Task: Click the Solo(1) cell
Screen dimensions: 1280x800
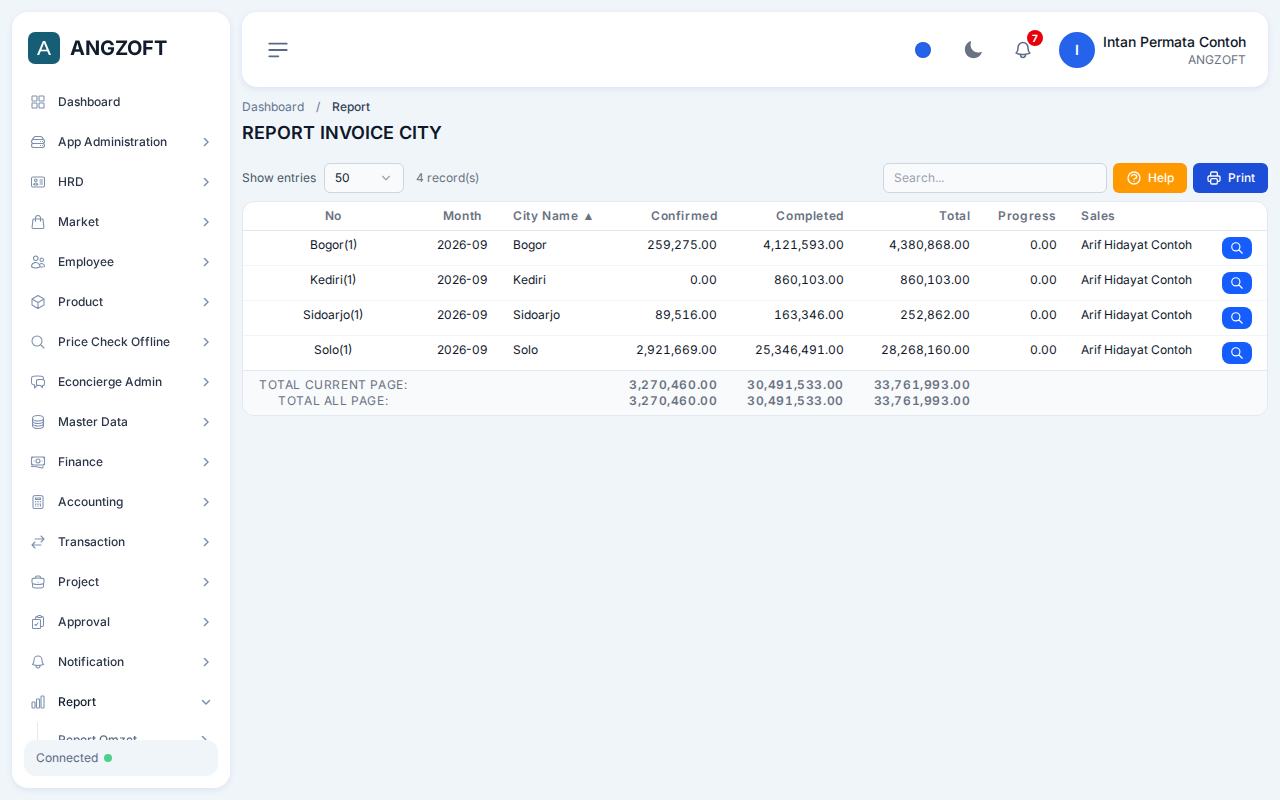Action: pos(333,350)
